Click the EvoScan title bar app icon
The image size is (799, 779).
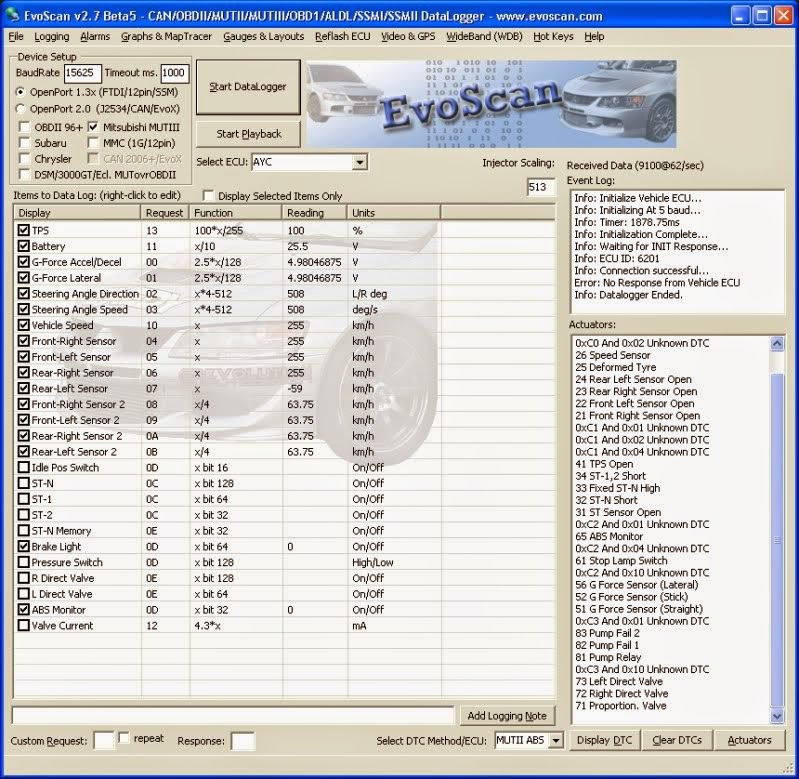(x=12, y=15)
